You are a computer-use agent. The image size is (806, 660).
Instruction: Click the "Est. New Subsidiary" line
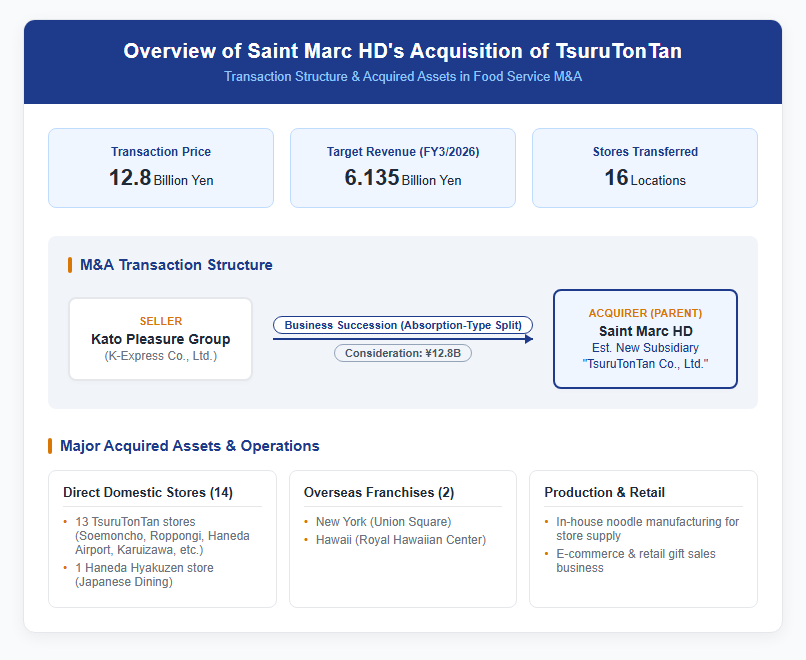tap(645, 347)
